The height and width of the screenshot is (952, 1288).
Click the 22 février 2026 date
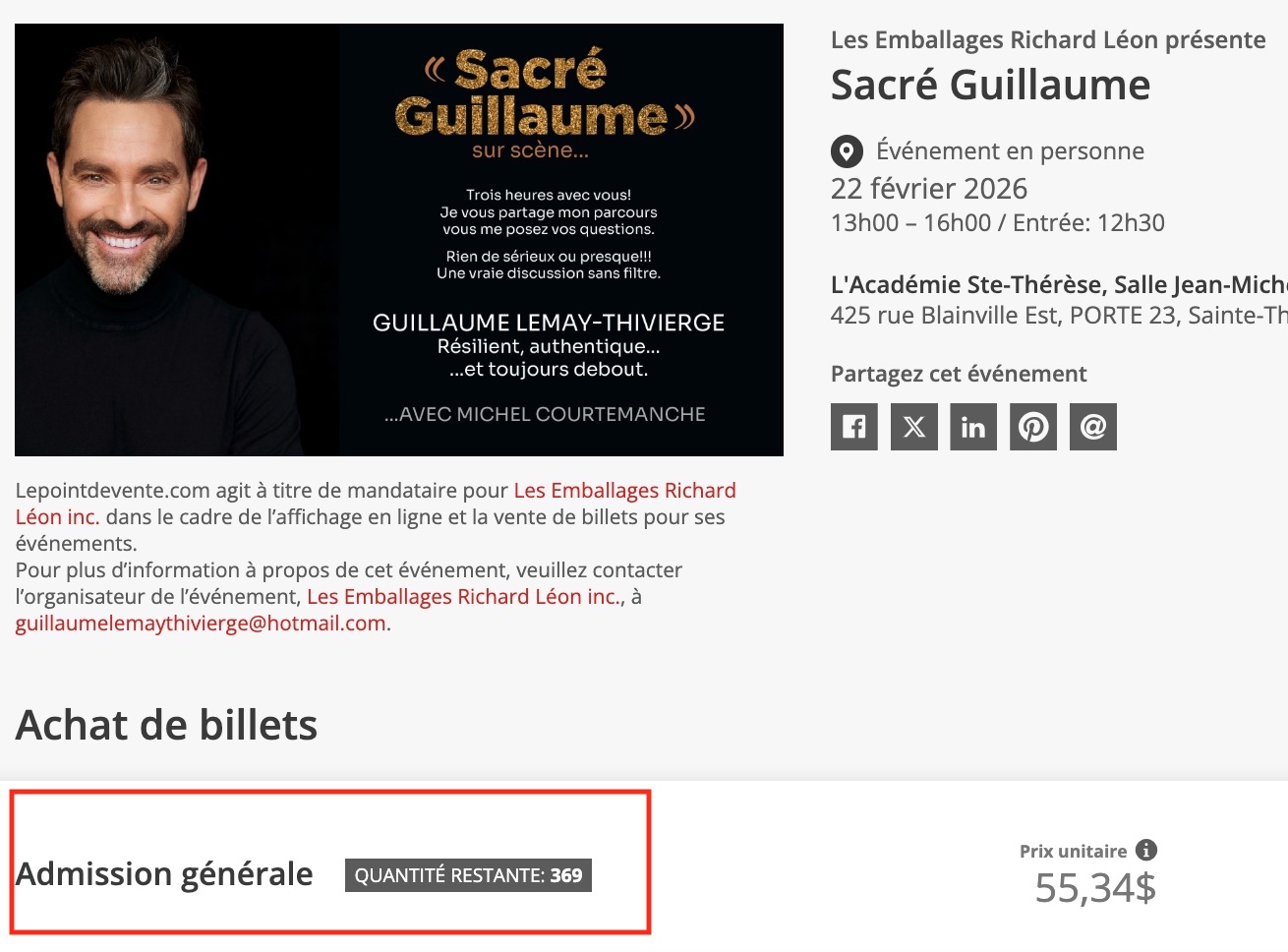(929, 189)
